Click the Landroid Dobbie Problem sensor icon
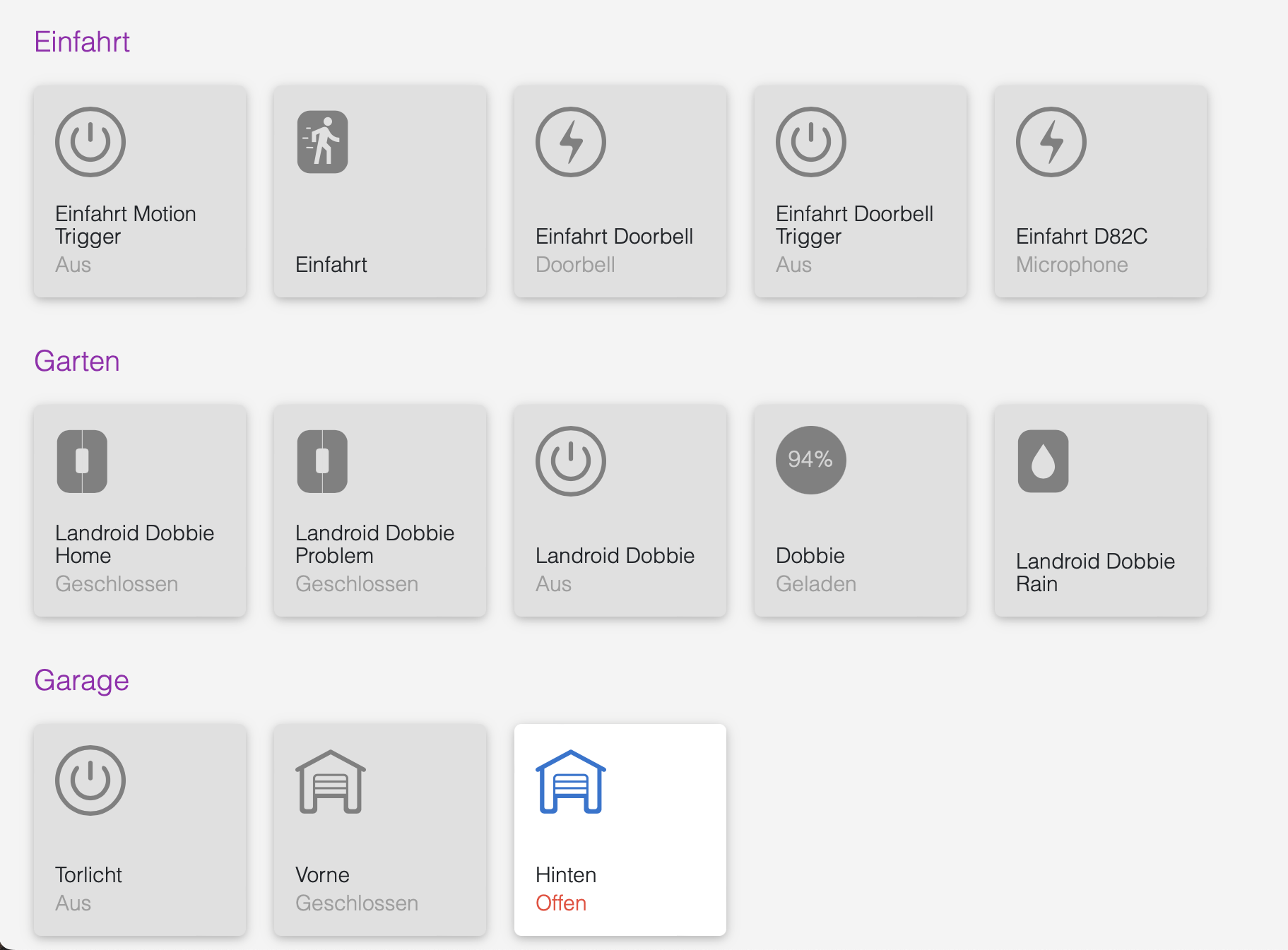 pos(323,461)
